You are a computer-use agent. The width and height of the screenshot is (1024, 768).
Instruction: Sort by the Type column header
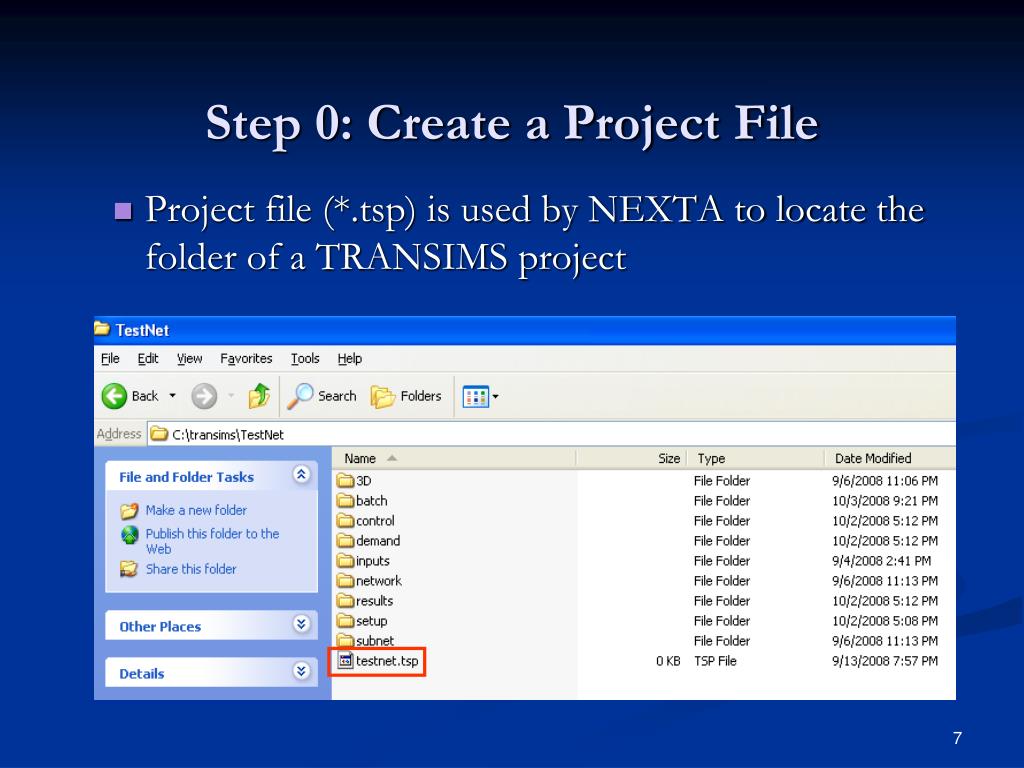[756, 458]
